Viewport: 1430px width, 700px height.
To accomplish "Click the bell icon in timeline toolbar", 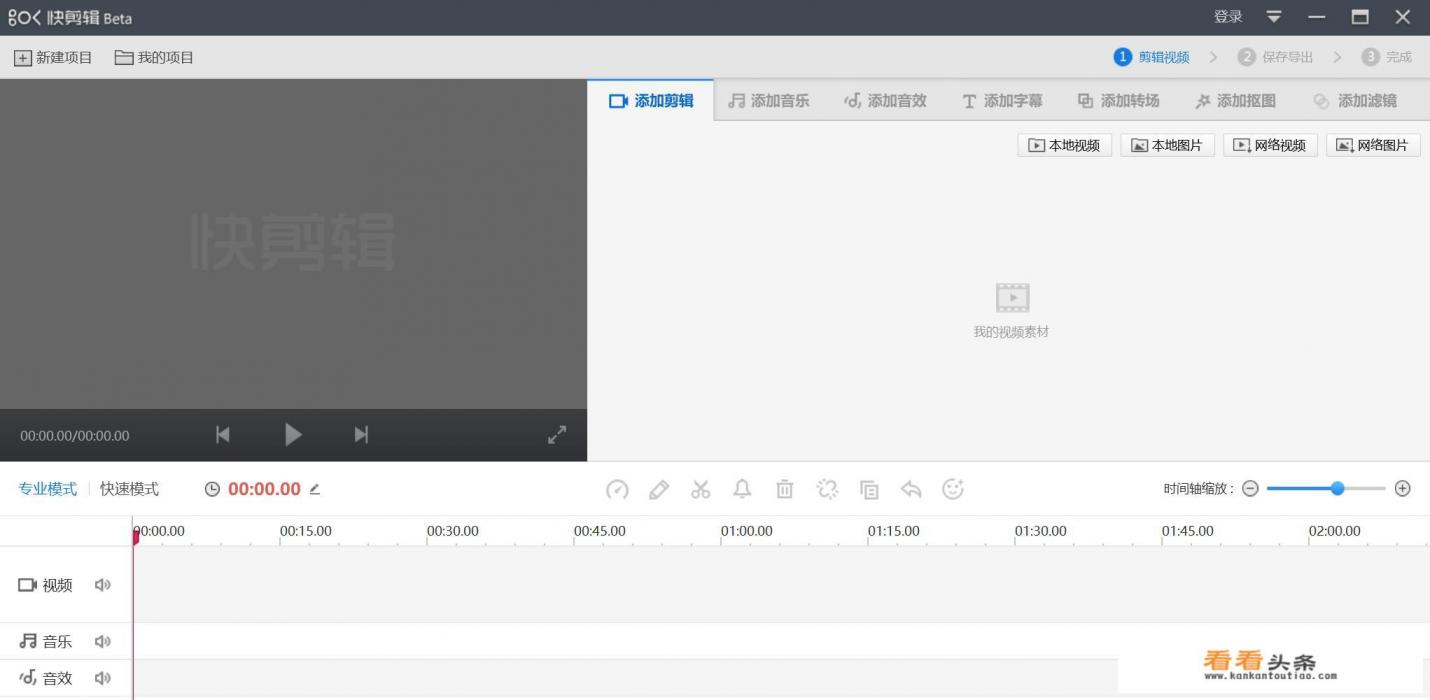I will pyautogui.click(x=742, y=489).
